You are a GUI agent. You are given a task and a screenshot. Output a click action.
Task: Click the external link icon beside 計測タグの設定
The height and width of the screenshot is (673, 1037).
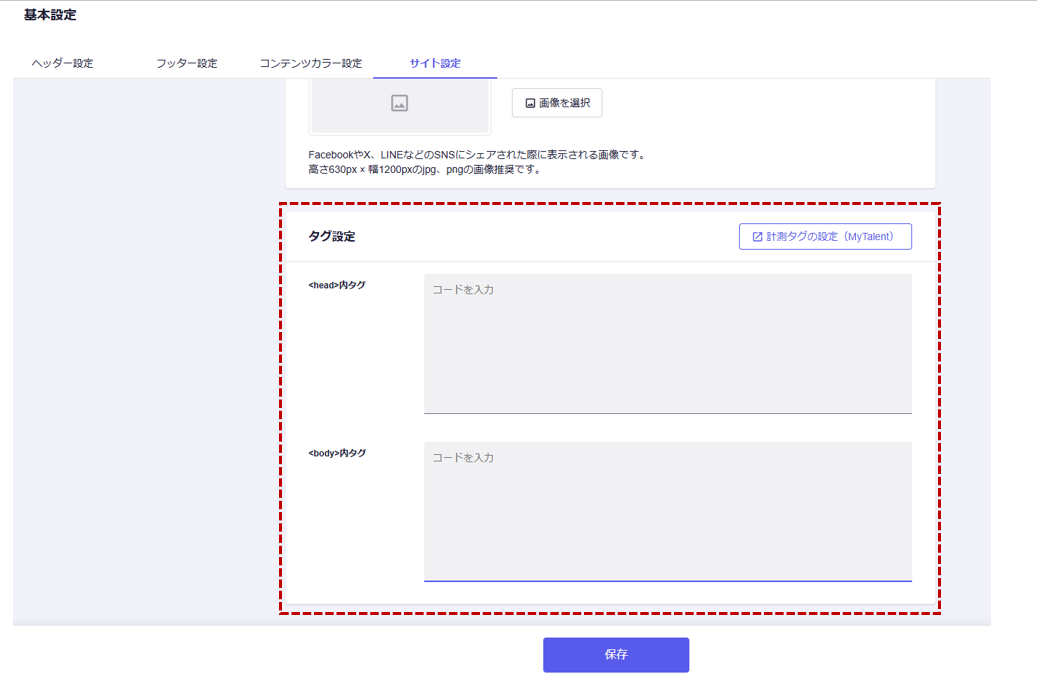click(757, 237)
